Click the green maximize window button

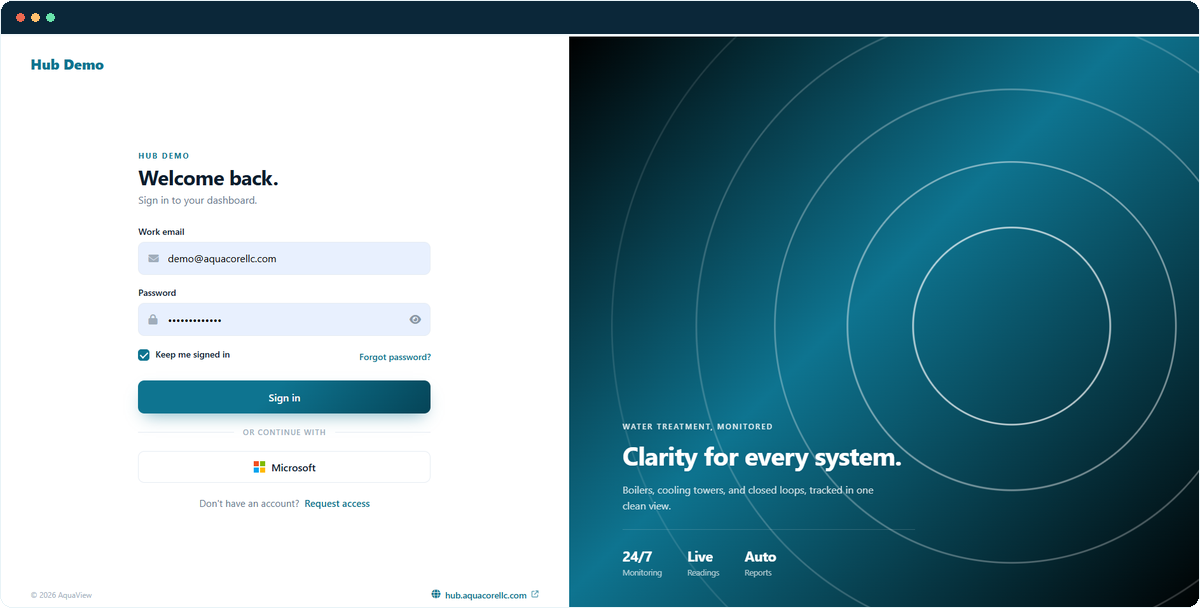[x=51, y=18]
